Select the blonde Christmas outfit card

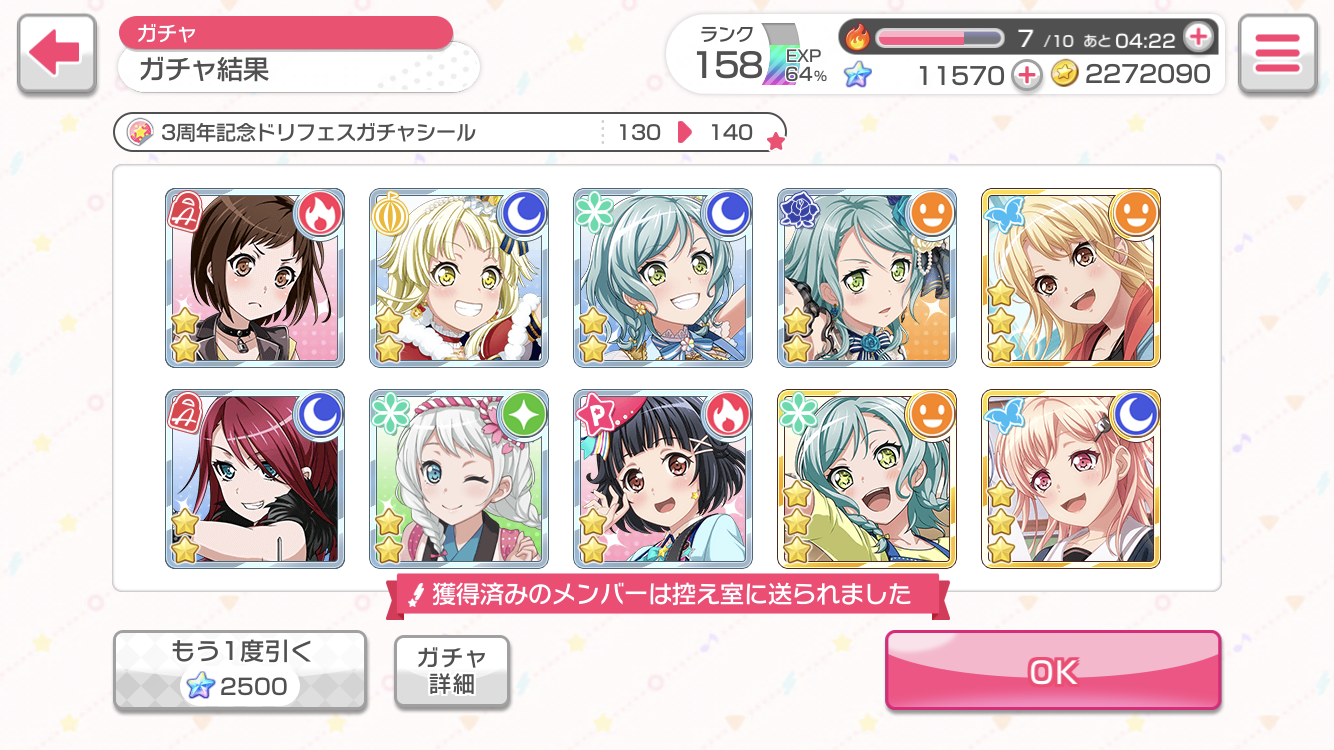click(x=459, y=278)
